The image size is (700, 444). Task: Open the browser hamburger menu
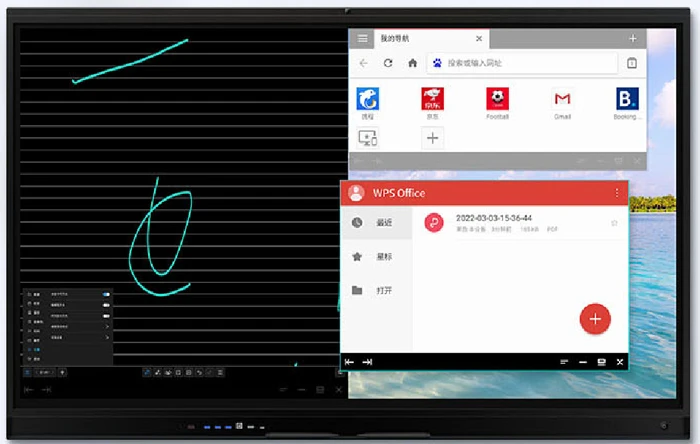(x=362, y=39)
